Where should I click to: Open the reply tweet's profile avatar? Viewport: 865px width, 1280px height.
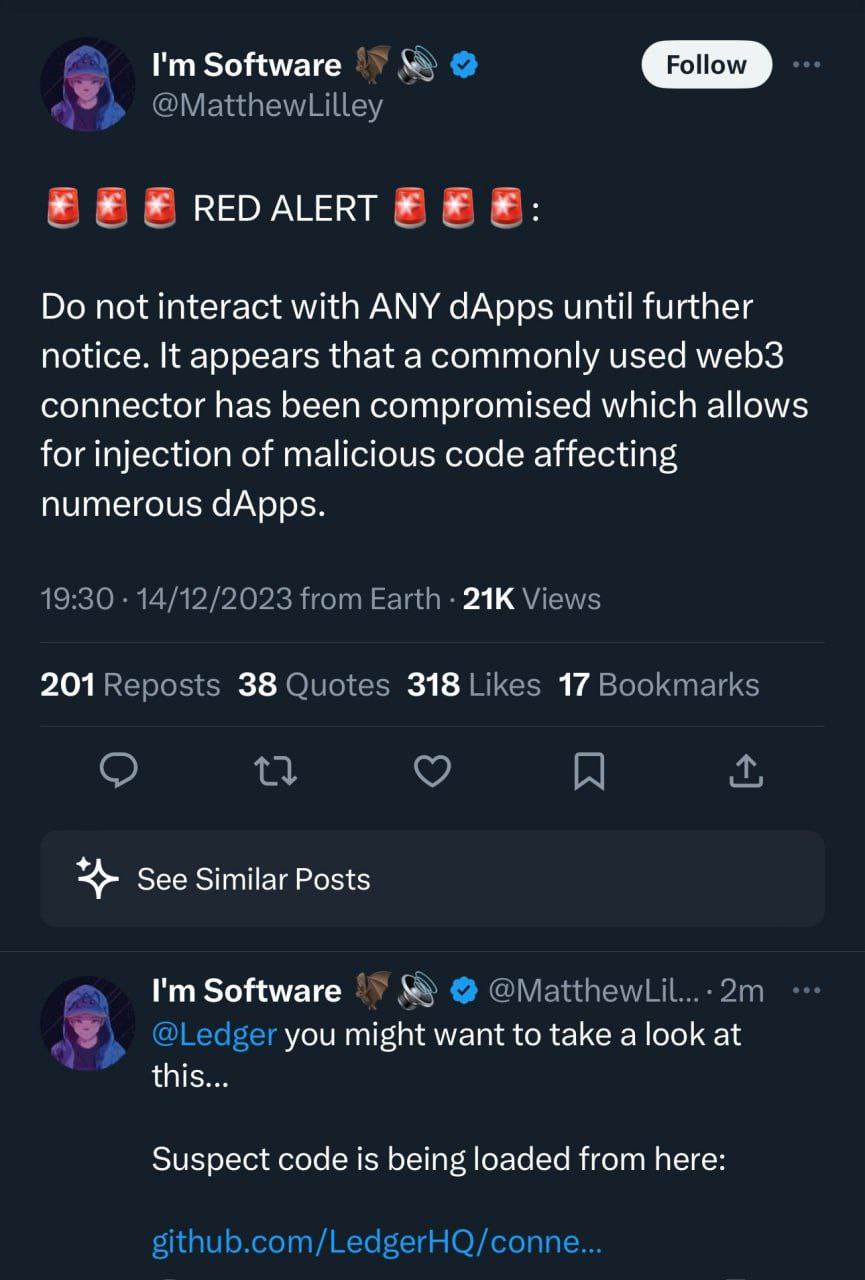87,1024
